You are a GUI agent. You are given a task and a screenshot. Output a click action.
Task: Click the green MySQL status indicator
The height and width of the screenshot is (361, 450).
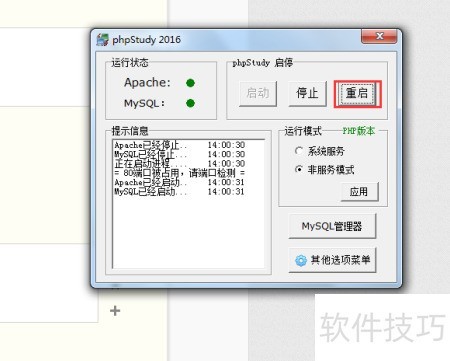click(x=190, y=103)
